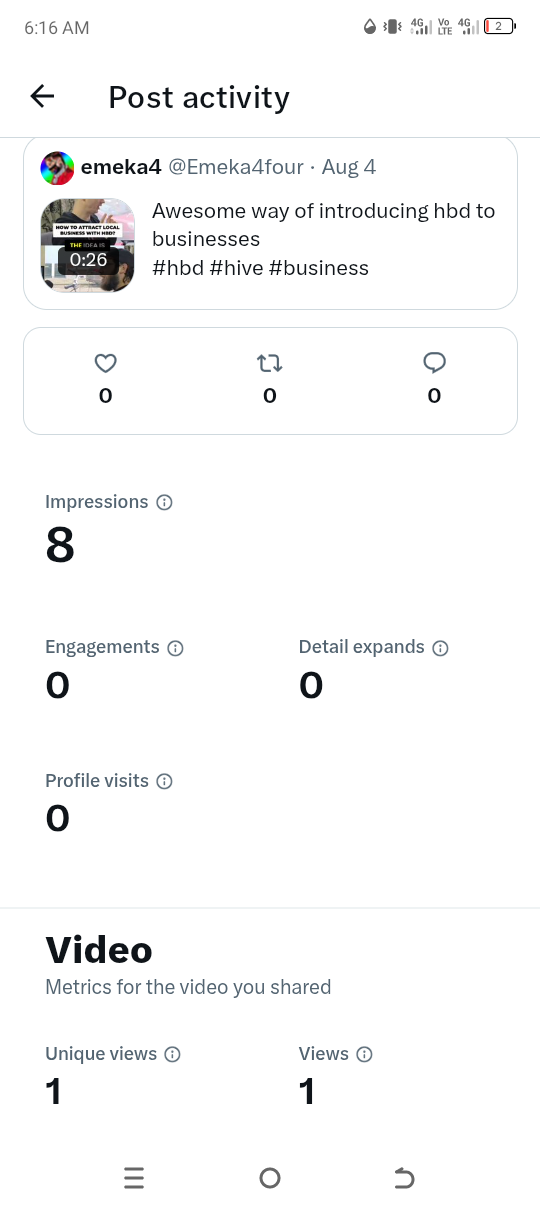Screen dimensions: 540x1208
Task: Open the Engagements info icon
Action: pyautogui.click(x=176, y=648)
